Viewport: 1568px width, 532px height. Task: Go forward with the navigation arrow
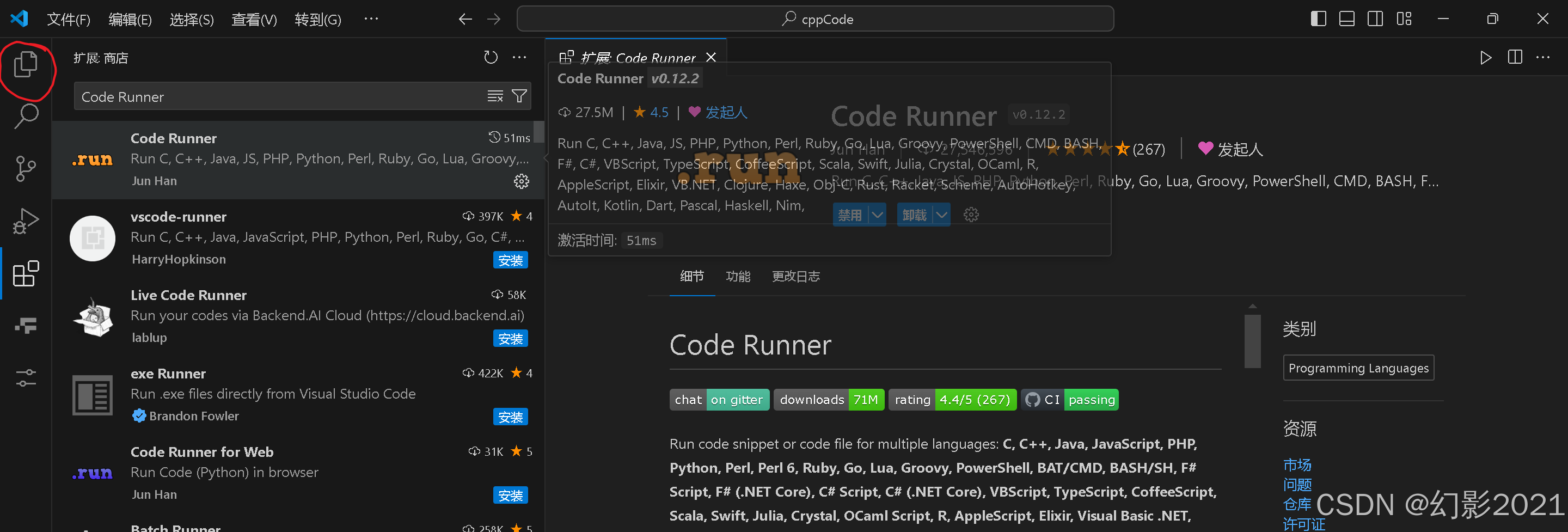click(x=494, y=19)
